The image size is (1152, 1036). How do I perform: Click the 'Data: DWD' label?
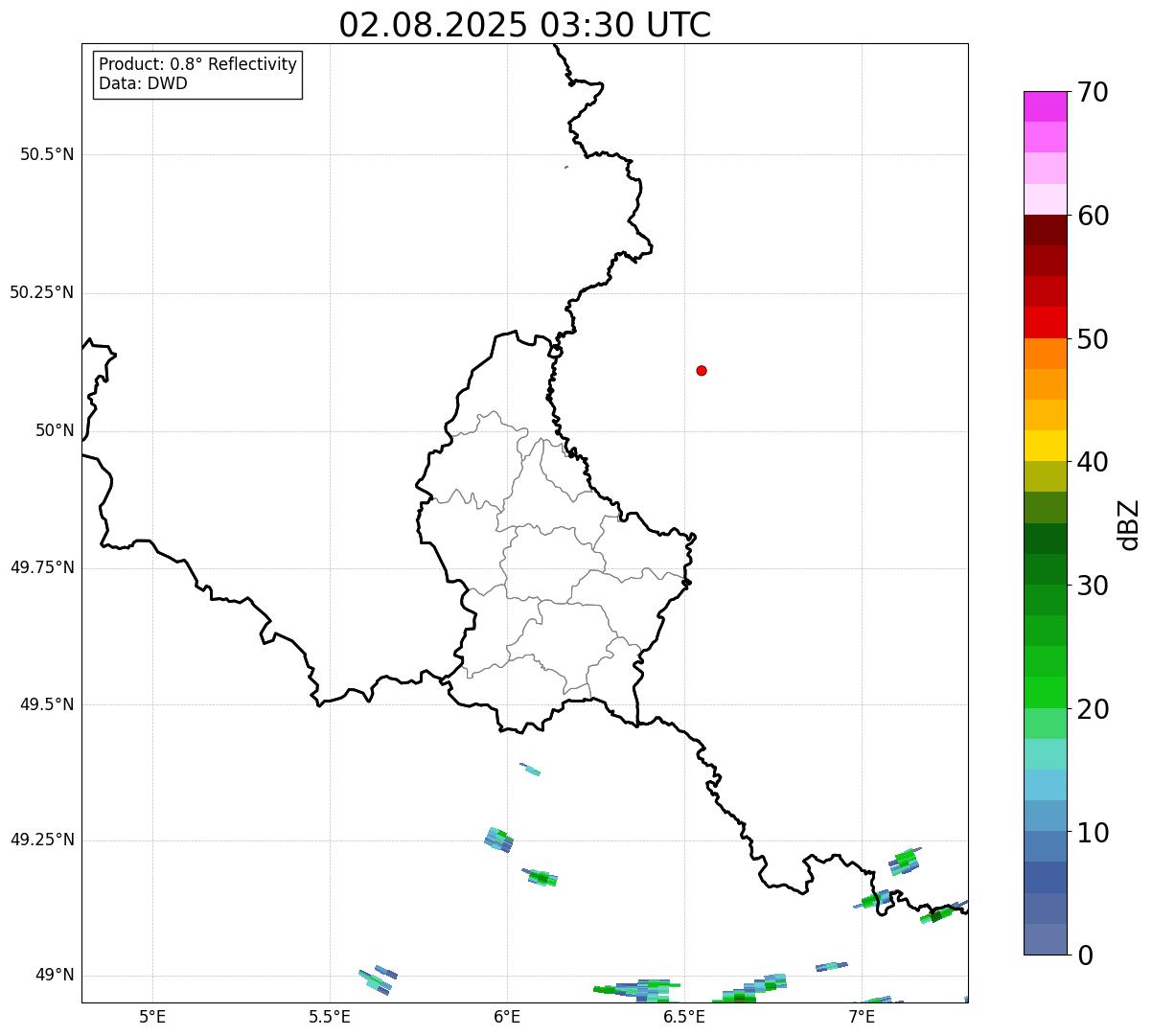143,83
